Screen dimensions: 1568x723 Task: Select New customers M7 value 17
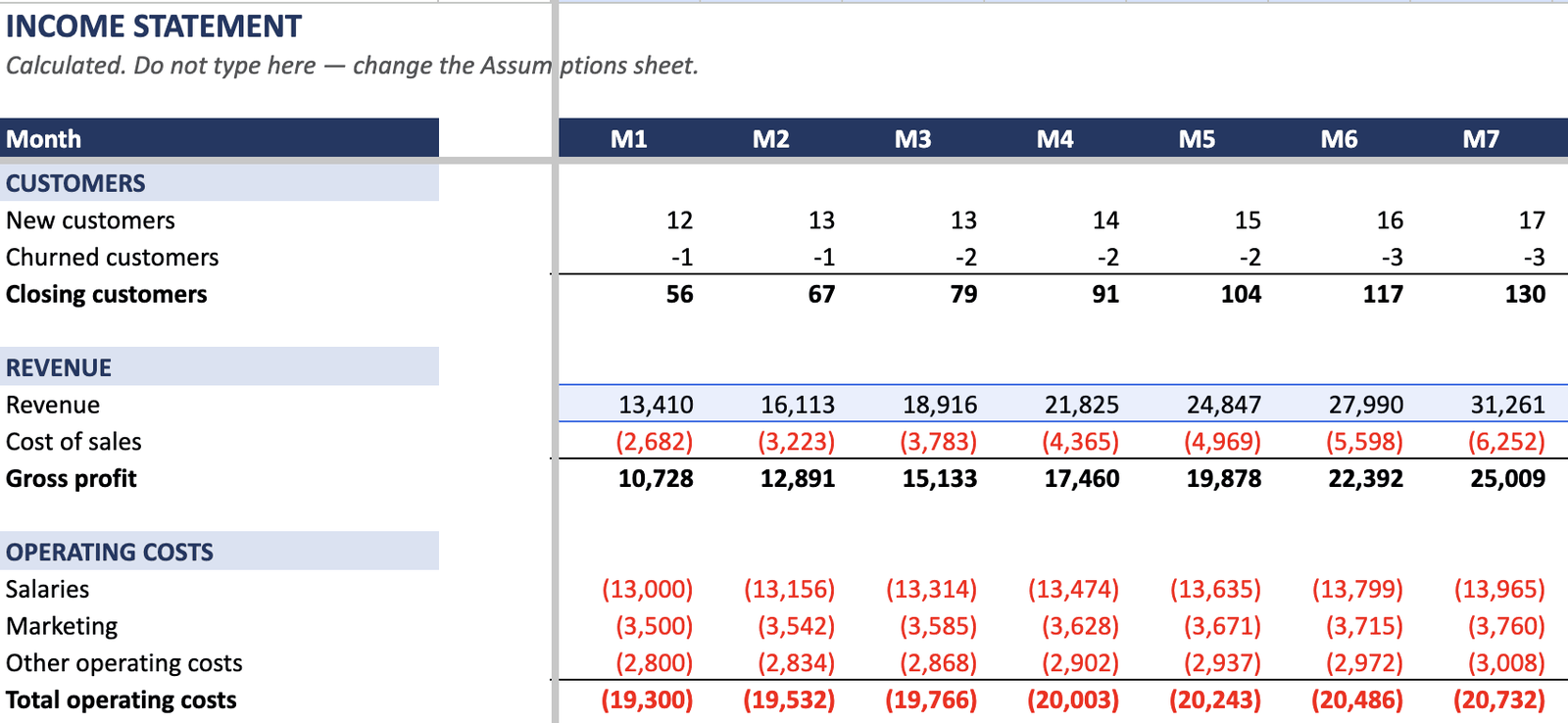click(1532, 220)
